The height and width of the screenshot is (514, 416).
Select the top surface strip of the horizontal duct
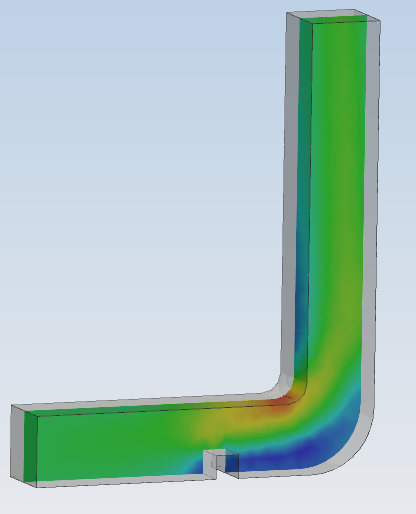(150, 406)
